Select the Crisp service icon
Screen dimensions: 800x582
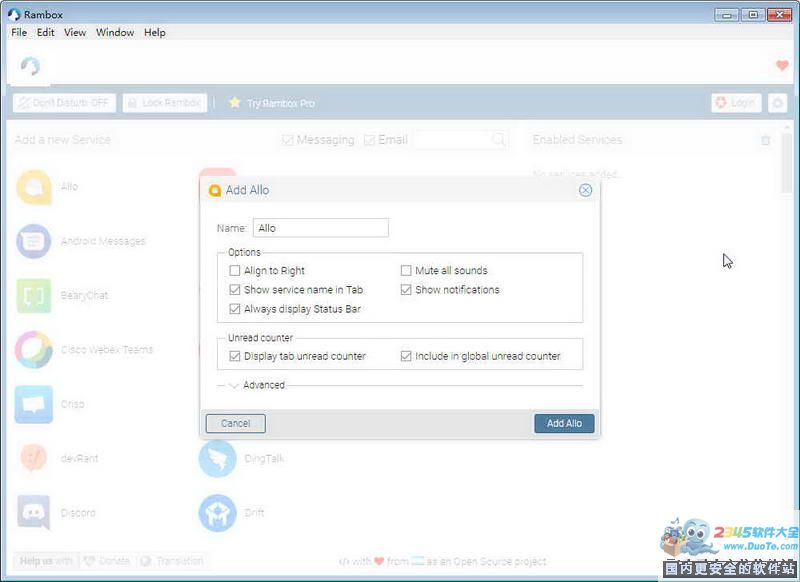coord(34,404)
